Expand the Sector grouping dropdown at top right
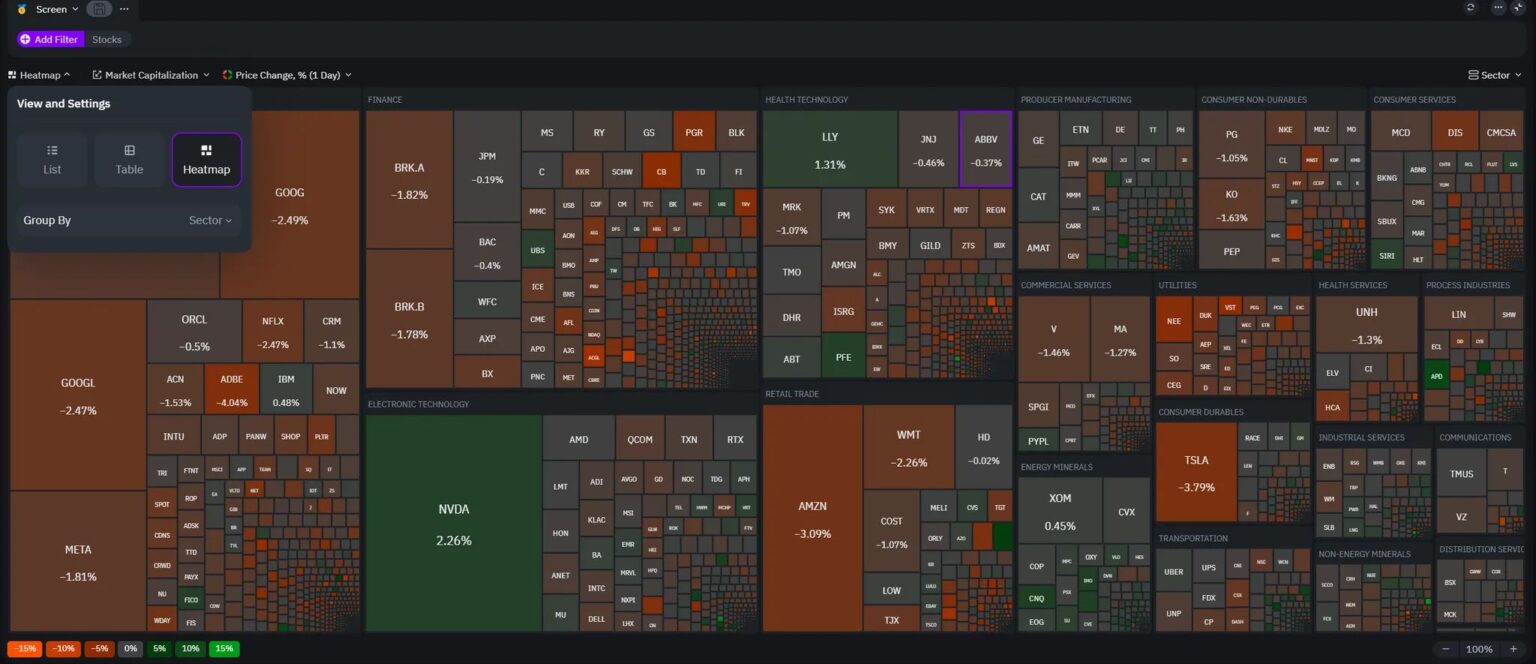Viewport: 1536px width, 664px height. [x=1494, y=74]
